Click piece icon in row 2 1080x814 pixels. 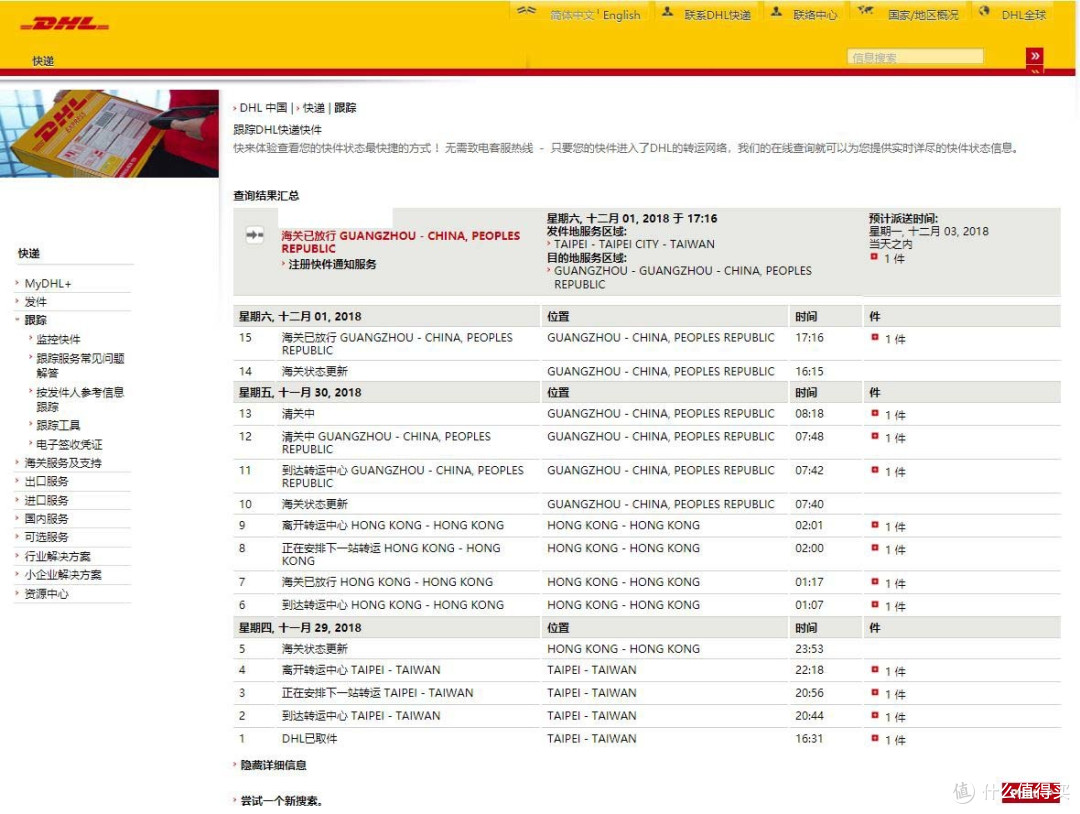(x=875, y=715)
